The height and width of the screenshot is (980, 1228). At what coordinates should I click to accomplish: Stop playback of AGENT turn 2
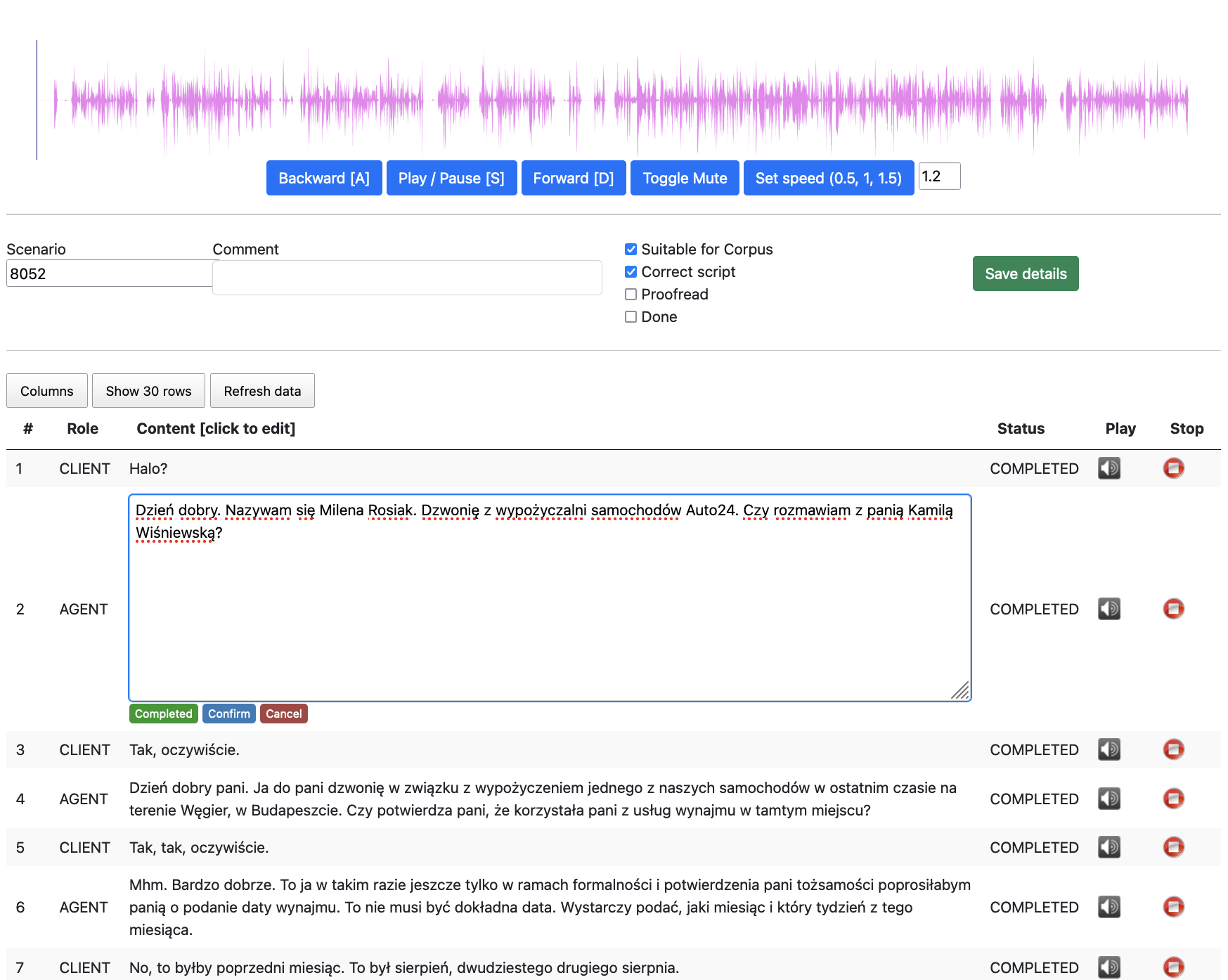pyautogui.click(x=1172, y=609)
